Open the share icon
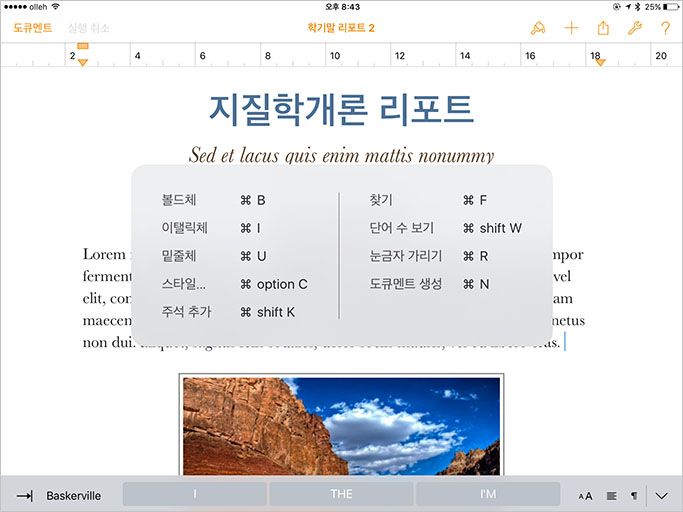Screen dimensions: 683x512 tap(603, 28)
